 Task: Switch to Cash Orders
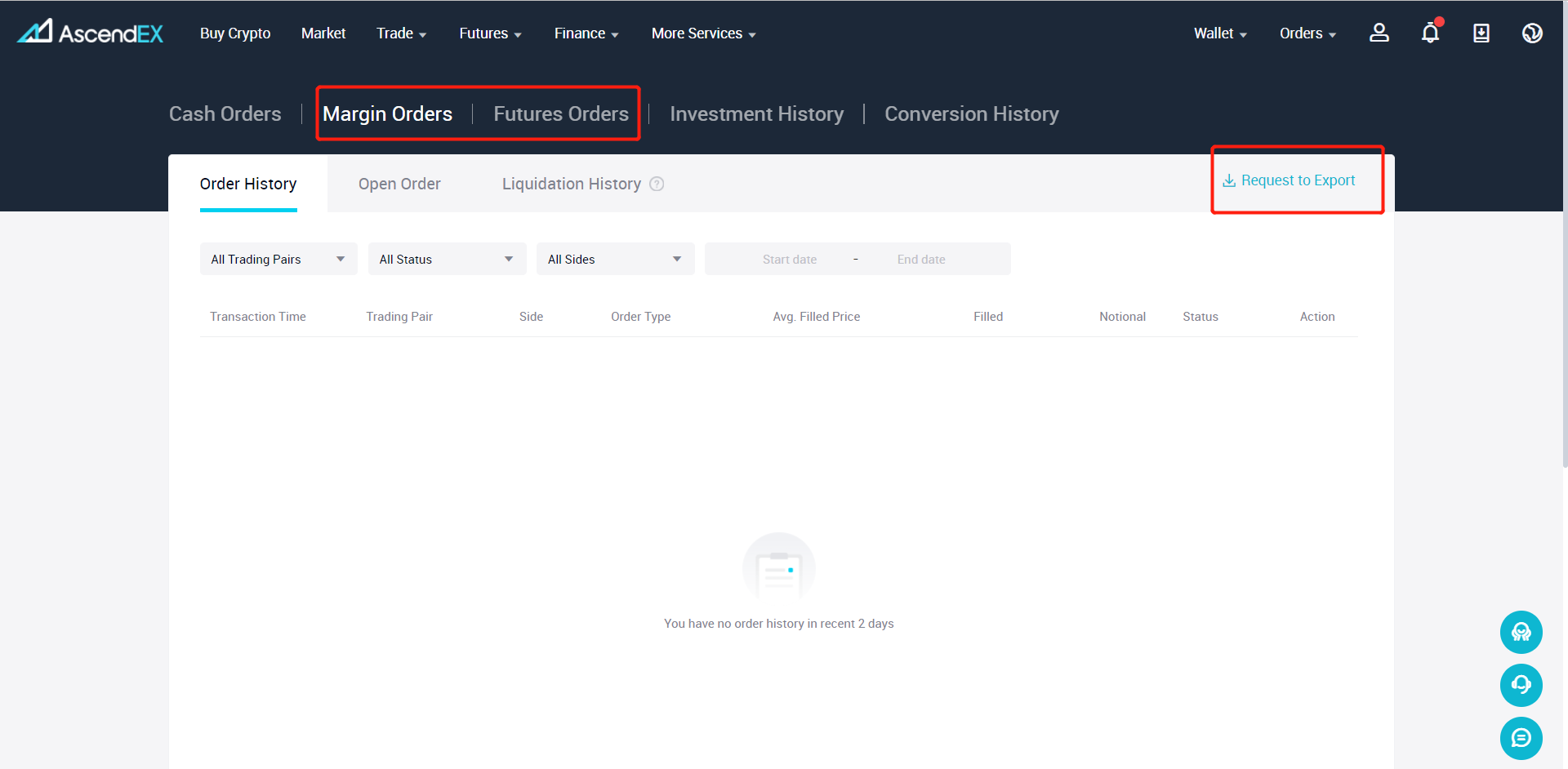click(x=225, y=113)
